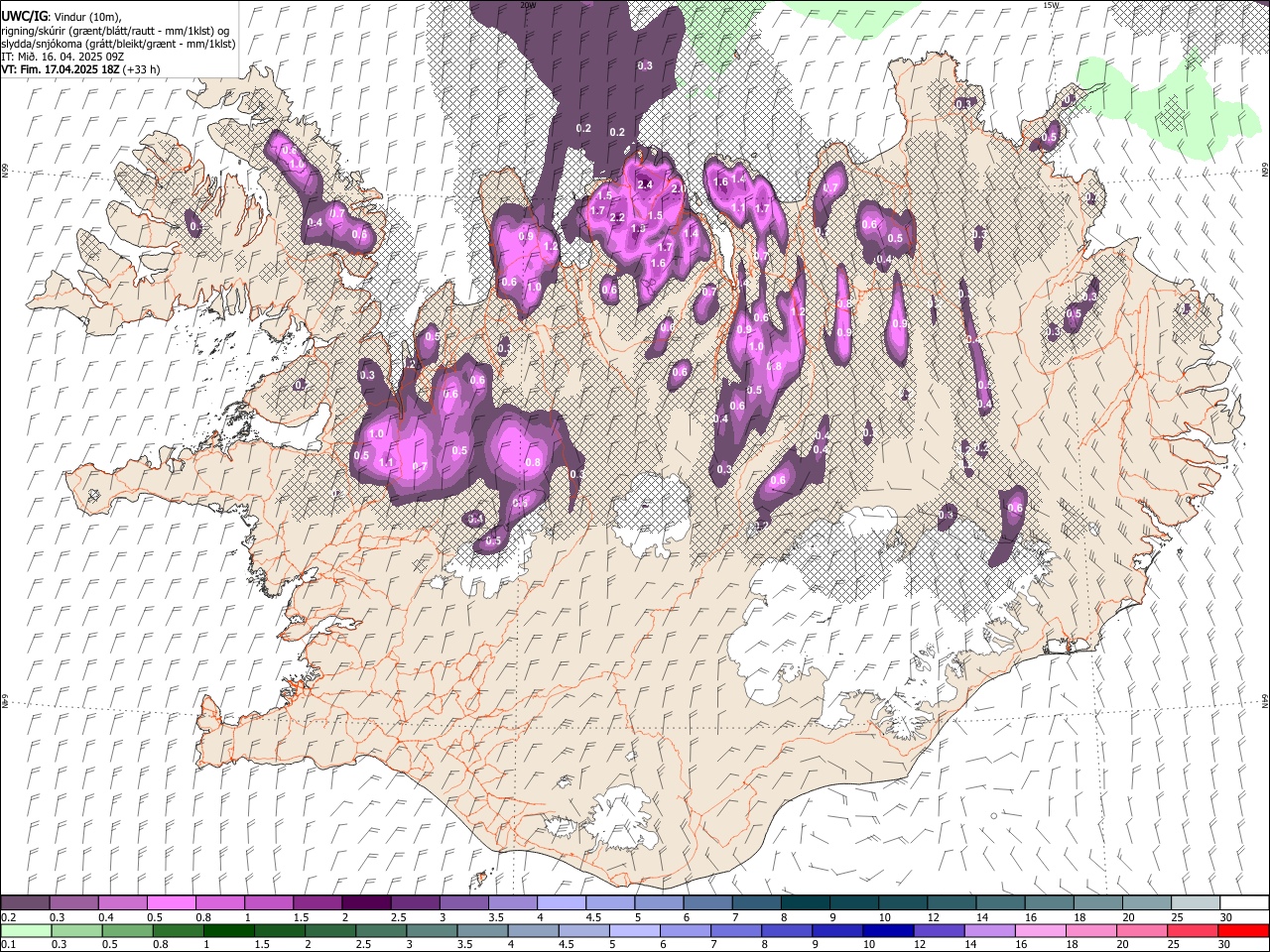Image resolution: width=1270 pixels, height=952 pixels.
Task: Pick upper legend swatch between 4 and 4.5
Action: pos(562,903)
